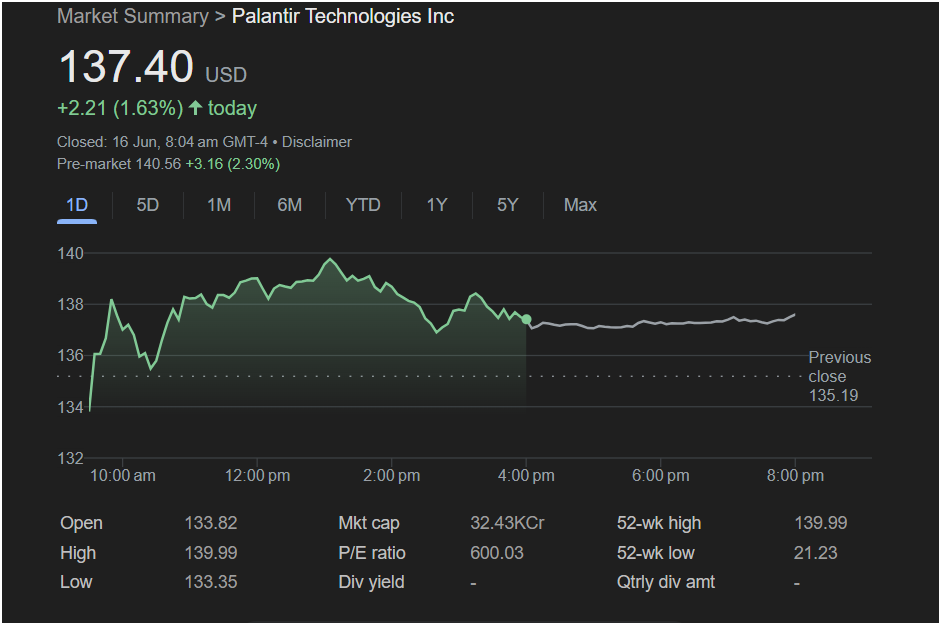
Task: Show the 6M price history tab
Action: point(290,205)
